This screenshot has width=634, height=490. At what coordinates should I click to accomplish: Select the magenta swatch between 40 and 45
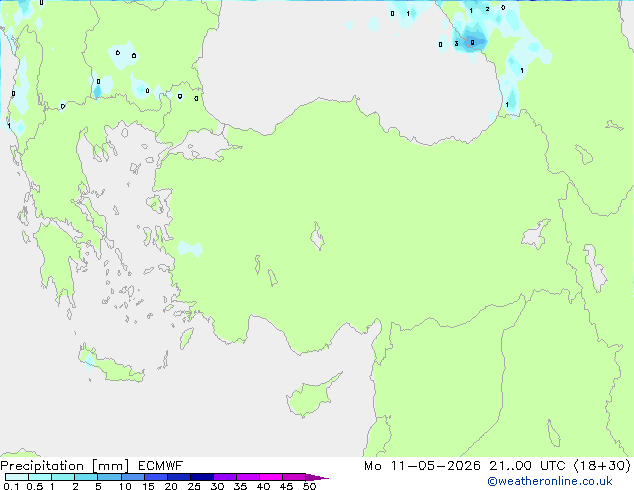pyautogui.click(x=271, y=477)
